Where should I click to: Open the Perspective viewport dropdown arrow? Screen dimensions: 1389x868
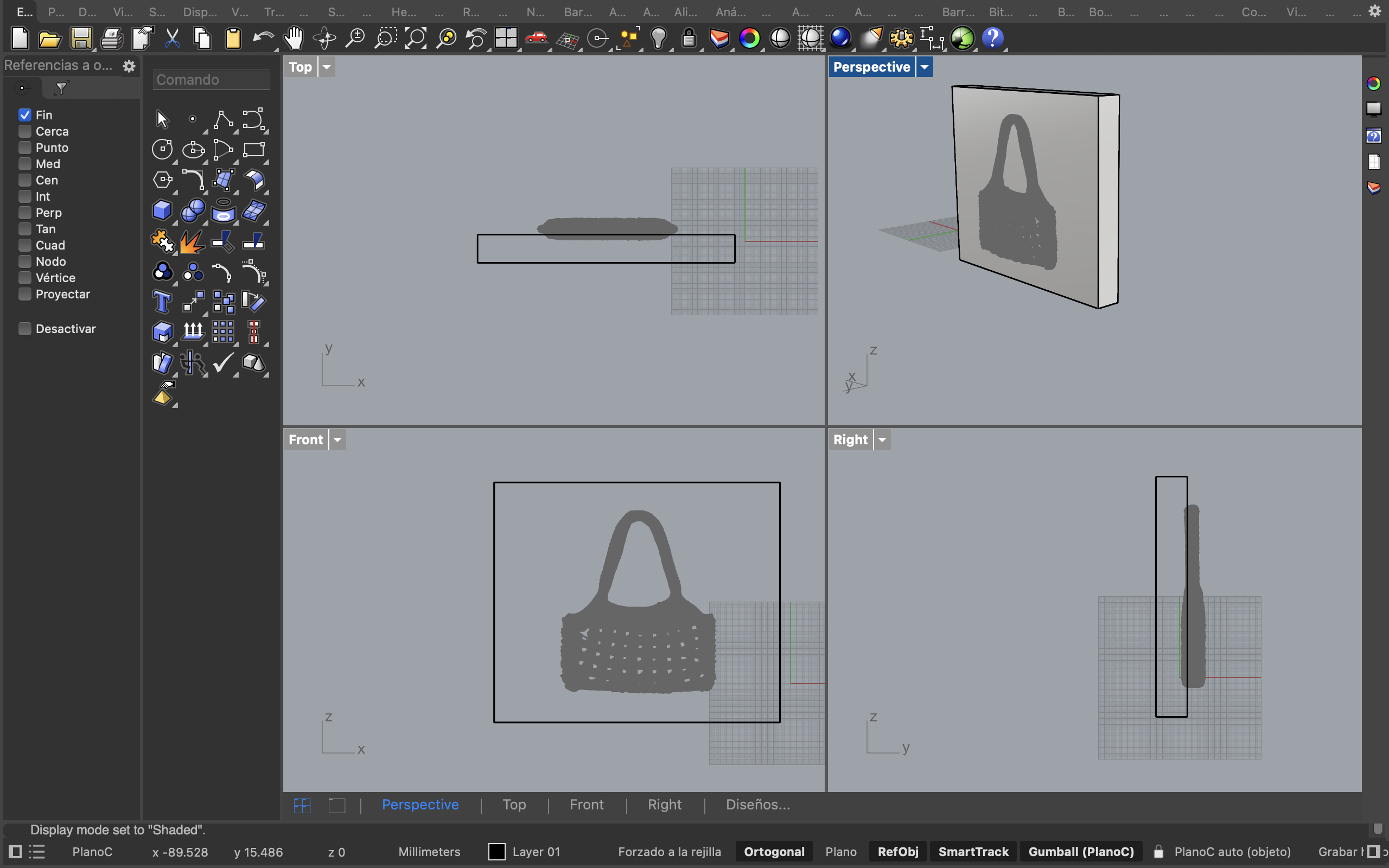(924, 67)
